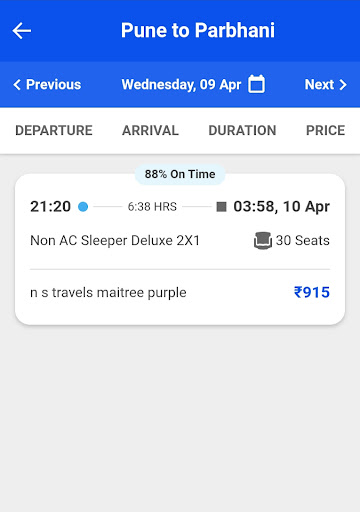Sort buses by ARRIVAL
Viewport: 360px width, 512px height.
coord(150,130)
